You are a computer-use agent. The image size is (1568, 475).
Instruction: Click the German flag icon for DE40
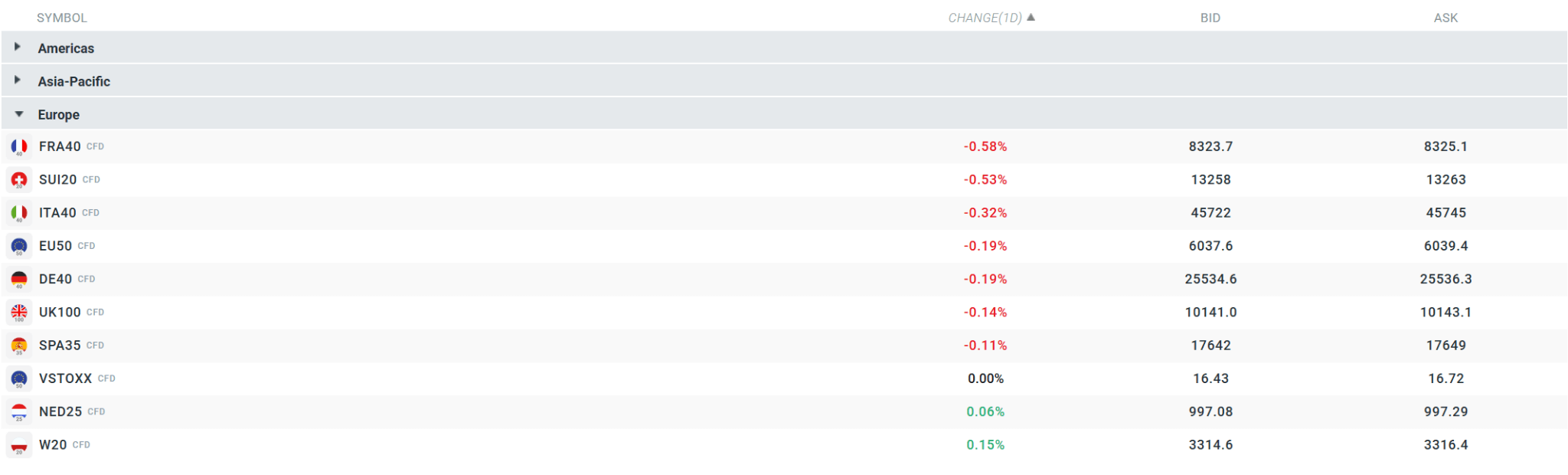[x=19, y=279]
